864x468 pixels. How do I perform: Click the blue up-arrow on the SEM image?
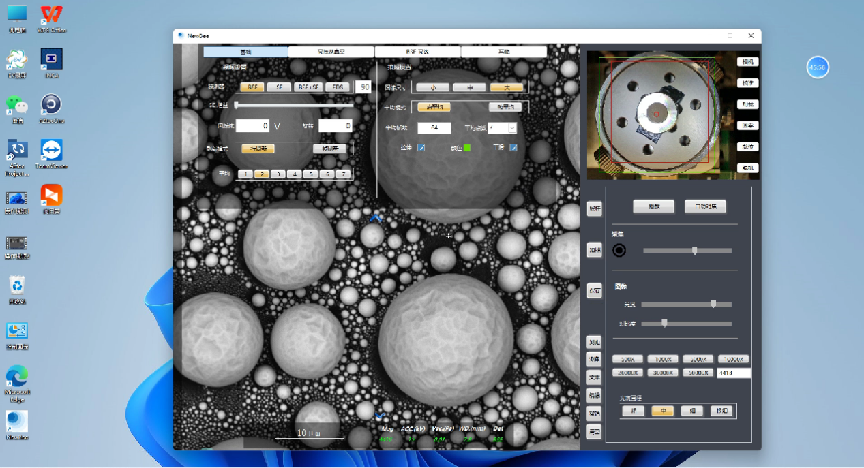(x=375, y=216)
